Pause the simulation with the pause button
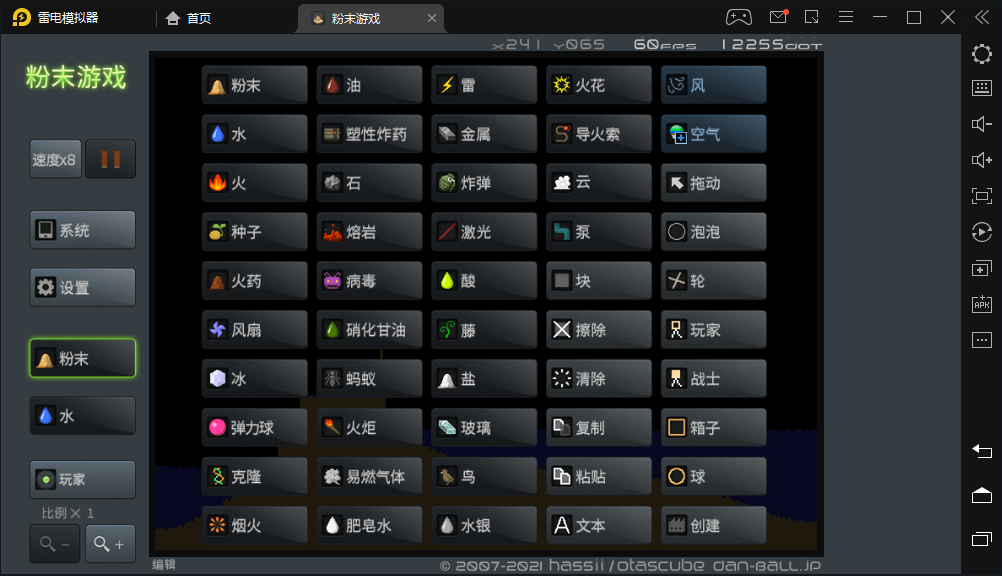The width and height of the screenshot is (1002, 576). click(111, 159)
